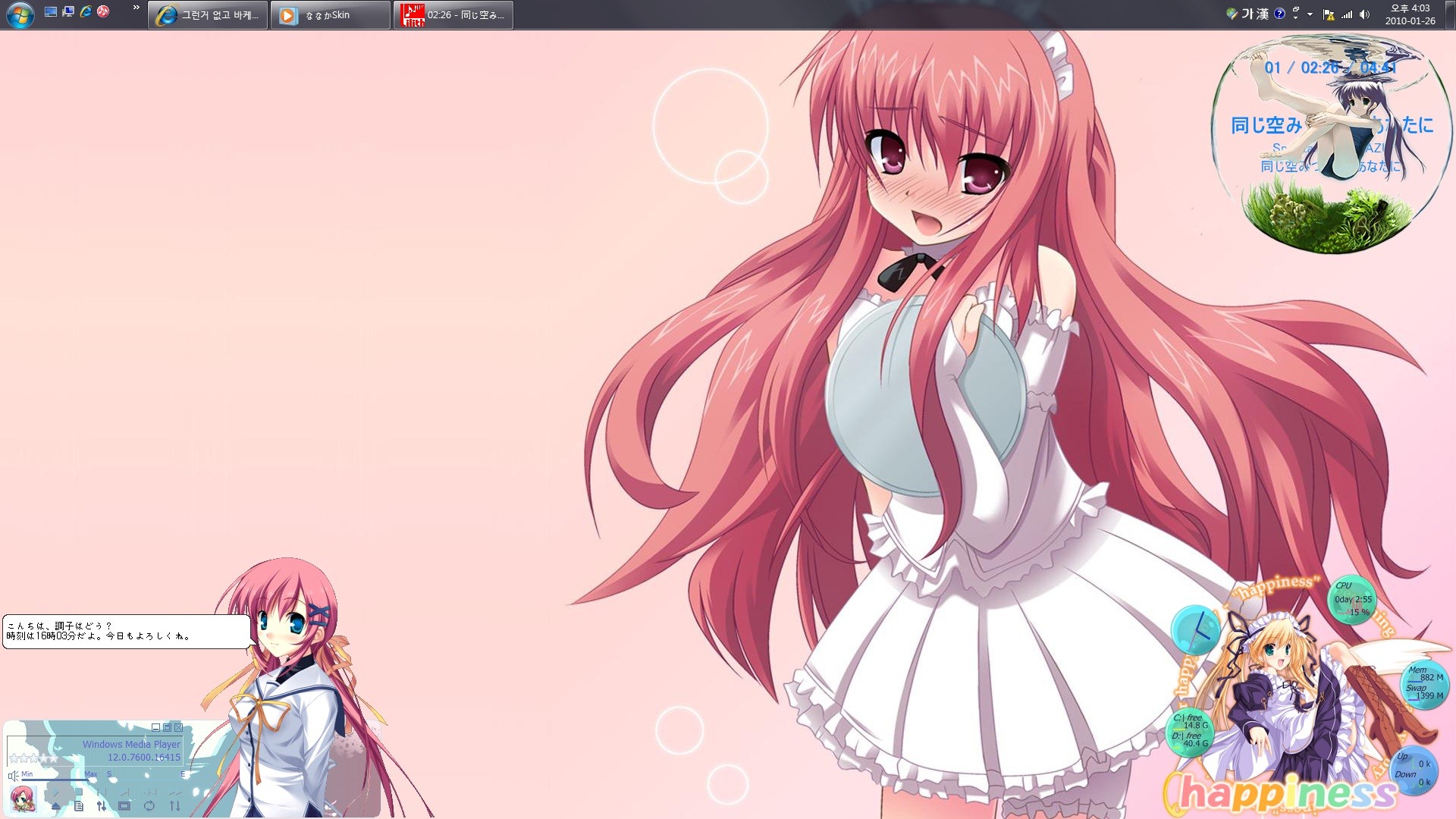The image size is (1456, 819).
Task: Restore the language bar icon
Action: (1297, 9)
